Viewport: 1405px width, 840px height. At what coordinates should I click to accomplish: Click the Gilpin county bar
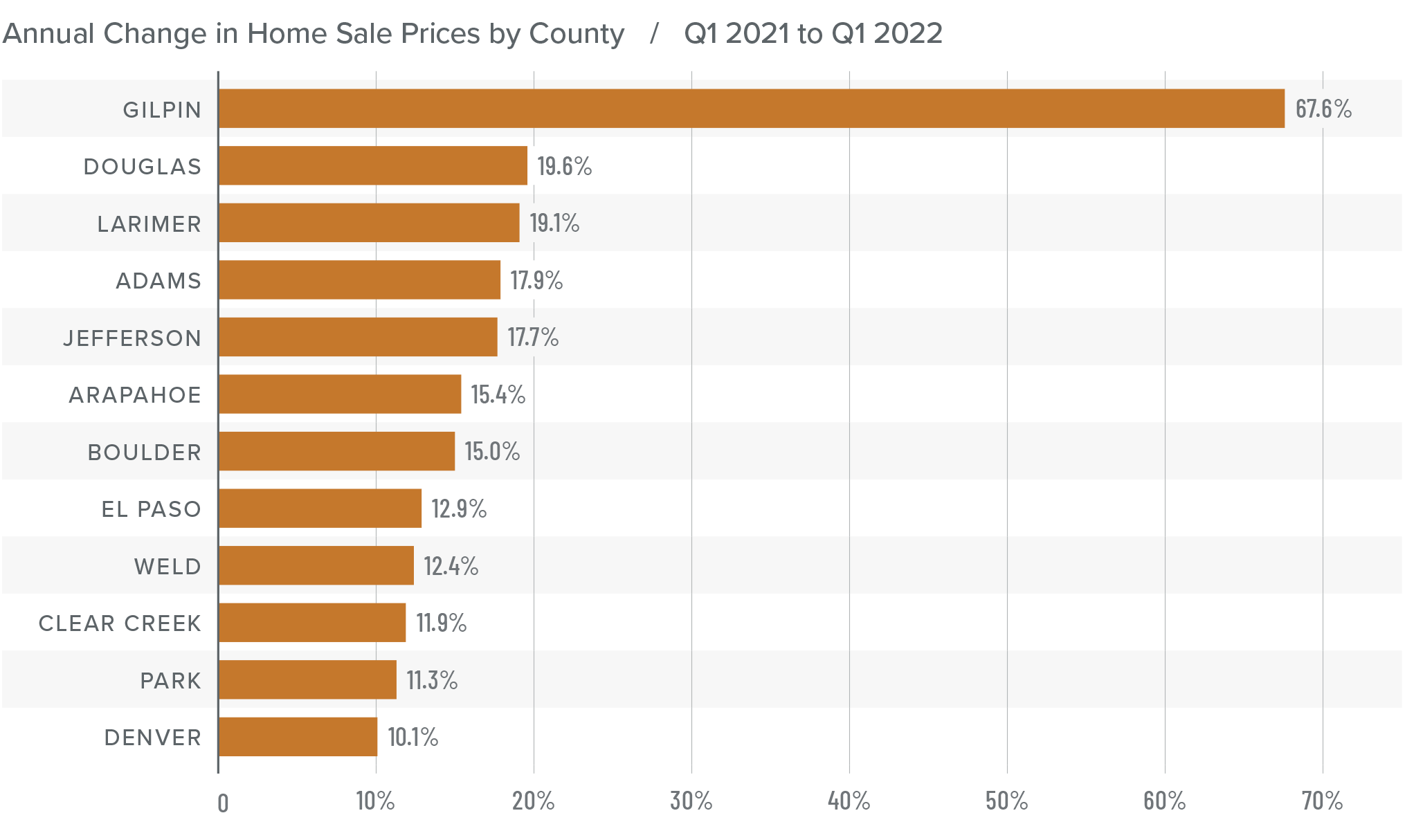(751, 109)
